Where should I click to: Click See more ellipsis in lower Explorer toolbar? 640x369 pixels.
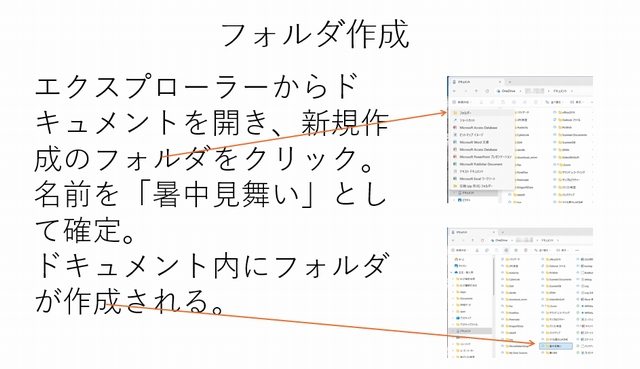pyautogui.click(x=577, y=250)
